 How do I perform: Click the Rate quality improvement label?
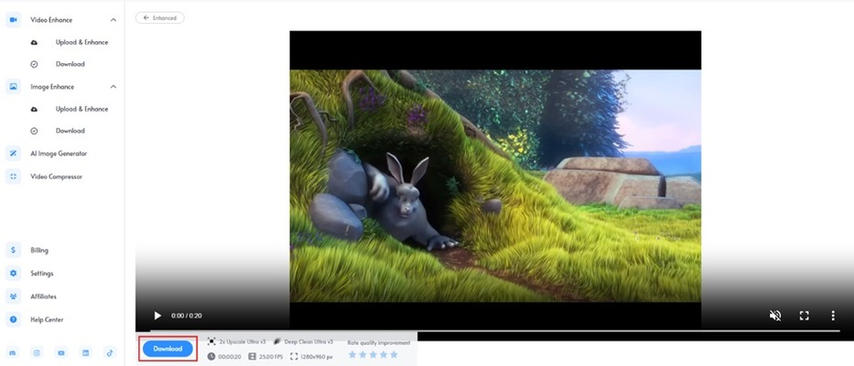(379, 343)
